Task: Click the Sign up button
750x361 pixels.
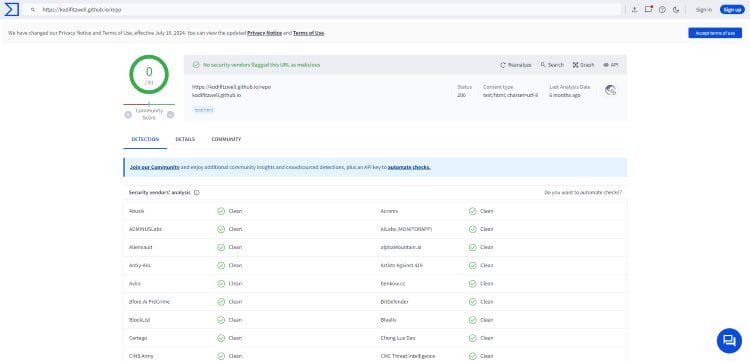Action: (x=732, y=10)
